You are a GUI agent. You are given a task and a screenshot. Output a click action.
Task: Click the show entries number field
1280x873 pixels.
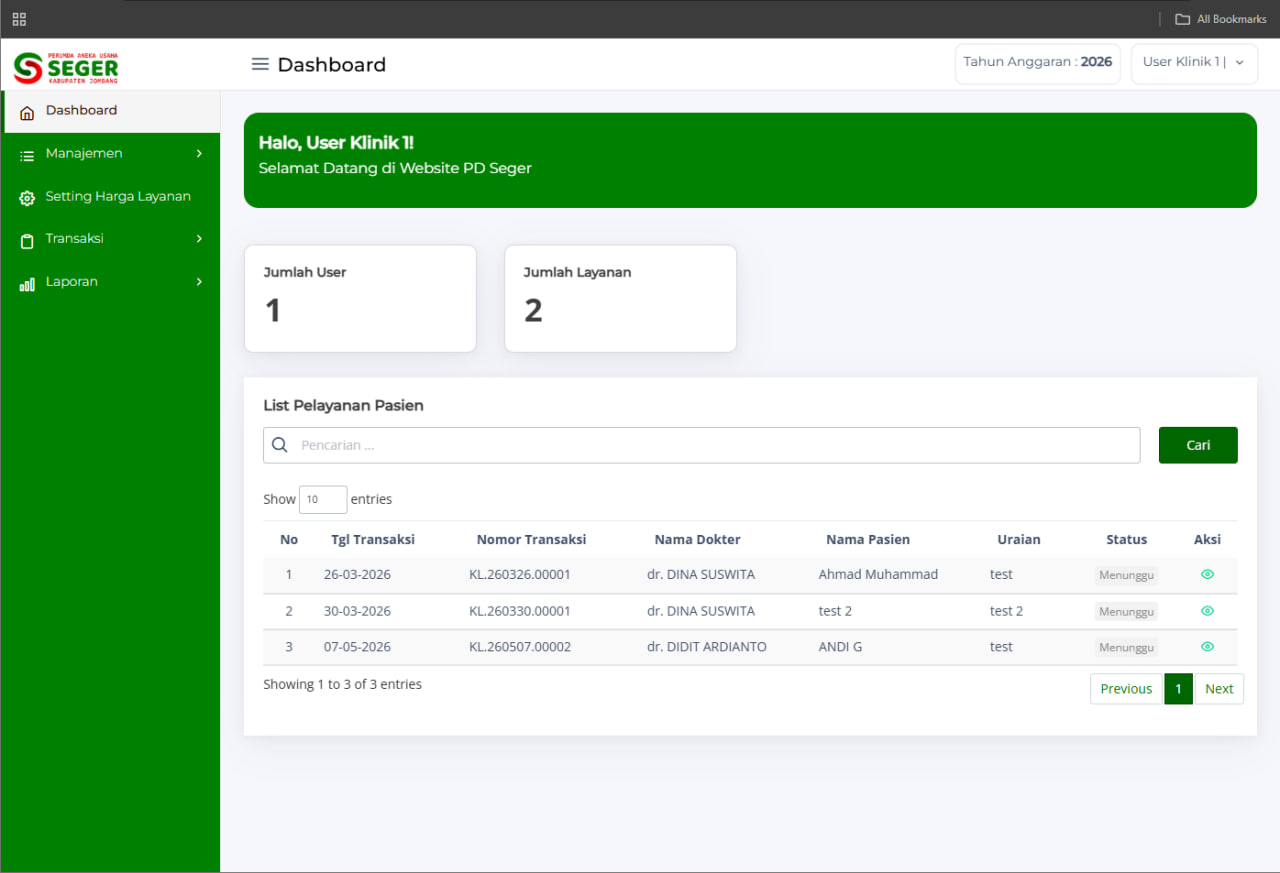pyautogui.click(x=323, y=499)
